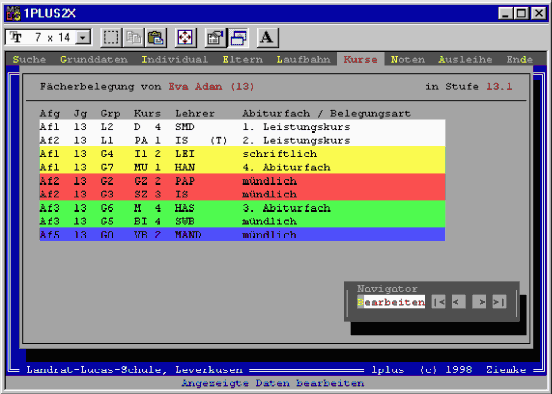Click status text 'Angezeigte Daten bearbeiten'
Viewport: 552px width, 394px height.
pyautogui.click(x=272, y=383)
